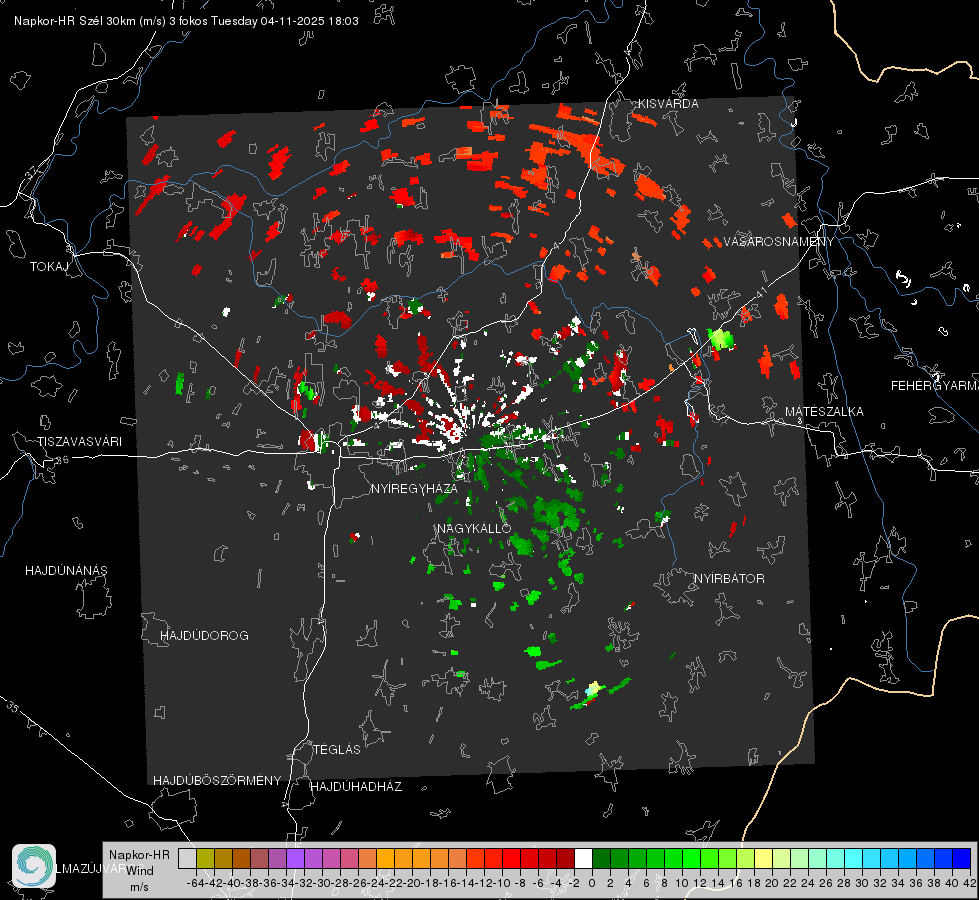Click the FEHÉRGYARMAT label at right edge
The image size is (979, 900).
click(934, 386)
